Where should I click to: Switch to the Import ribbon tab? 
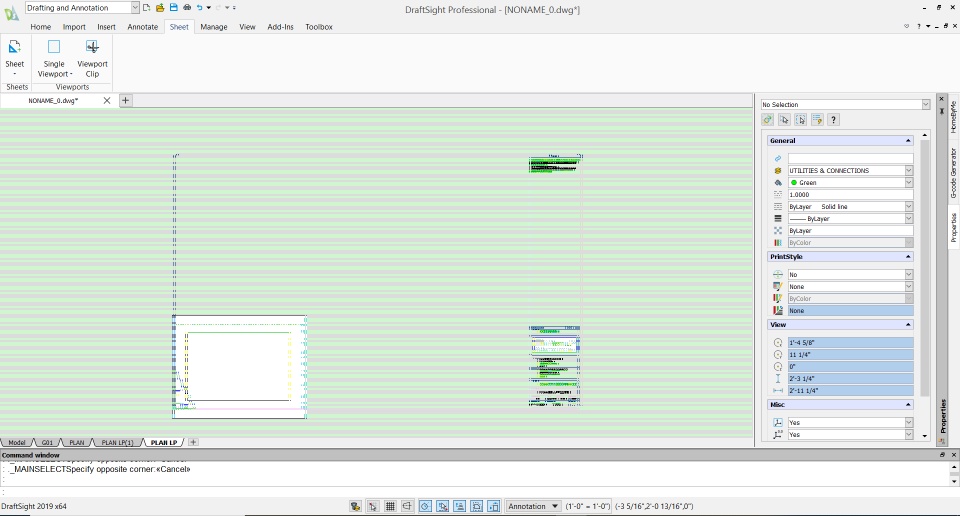click(x=74, y=27)
